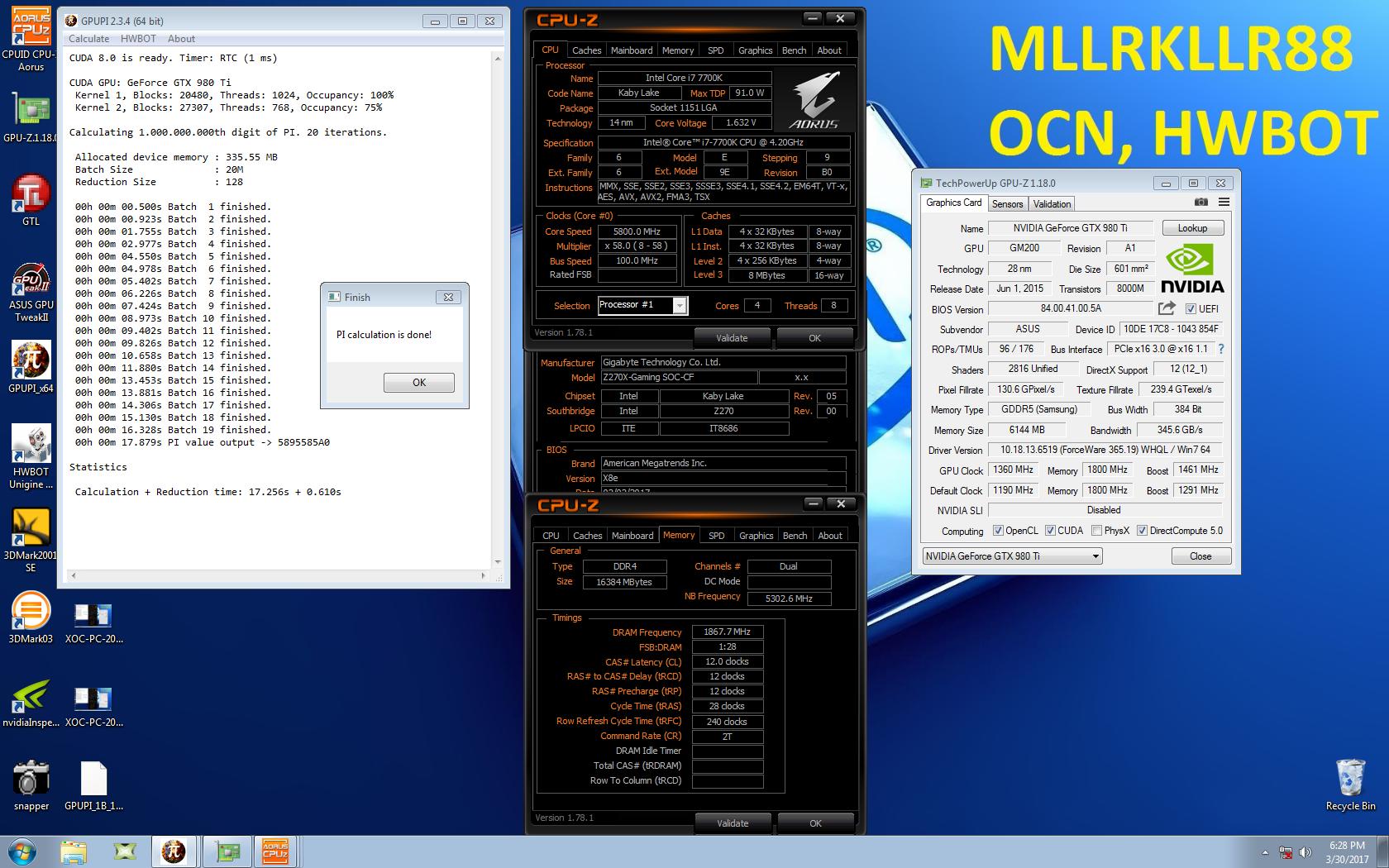Open the Calculate menu in GPUPI
Image resolution: width=1389 pixels, height=868 pixels.
88,39
